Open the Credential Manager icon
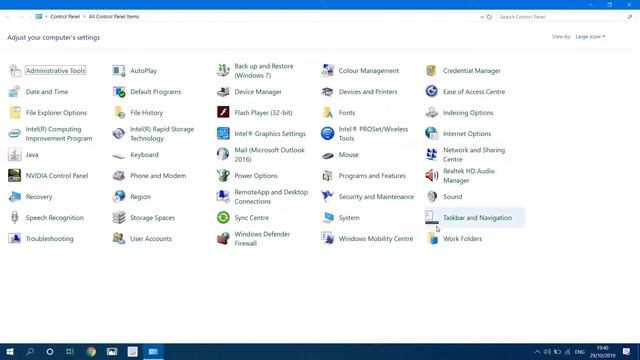The height and width of the screenshot is (360, 640). coord(432,71)
